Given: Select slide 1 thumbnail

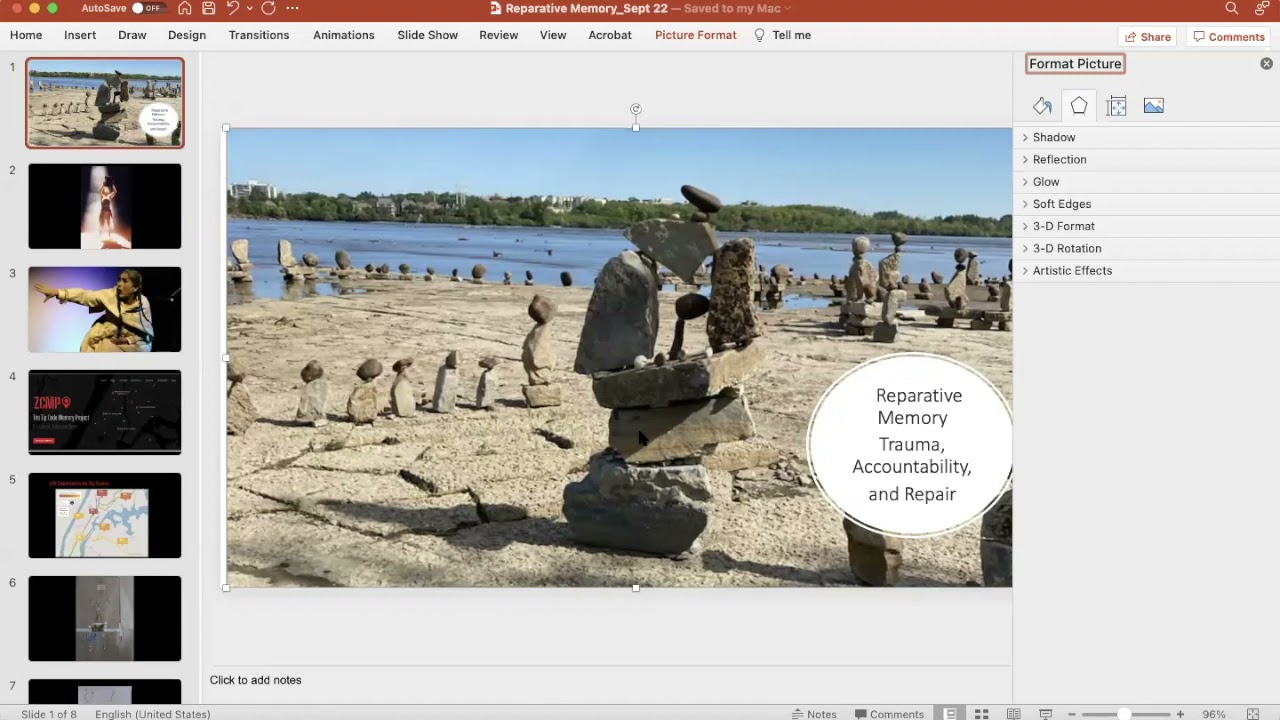Looking at the screenshot, I should click(105, 103).
